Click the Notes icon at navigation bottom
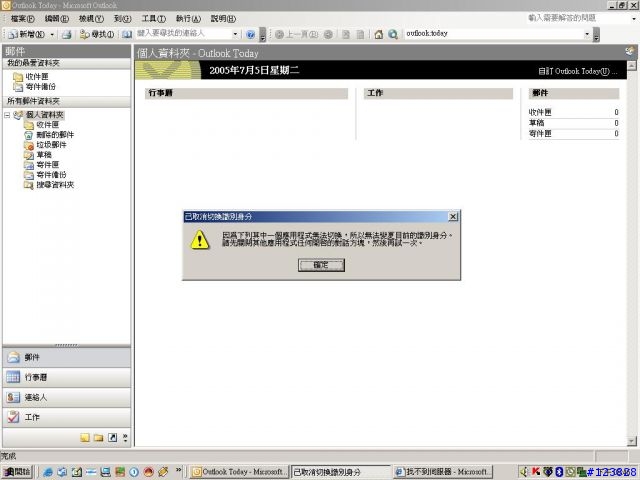 point(85,438)
